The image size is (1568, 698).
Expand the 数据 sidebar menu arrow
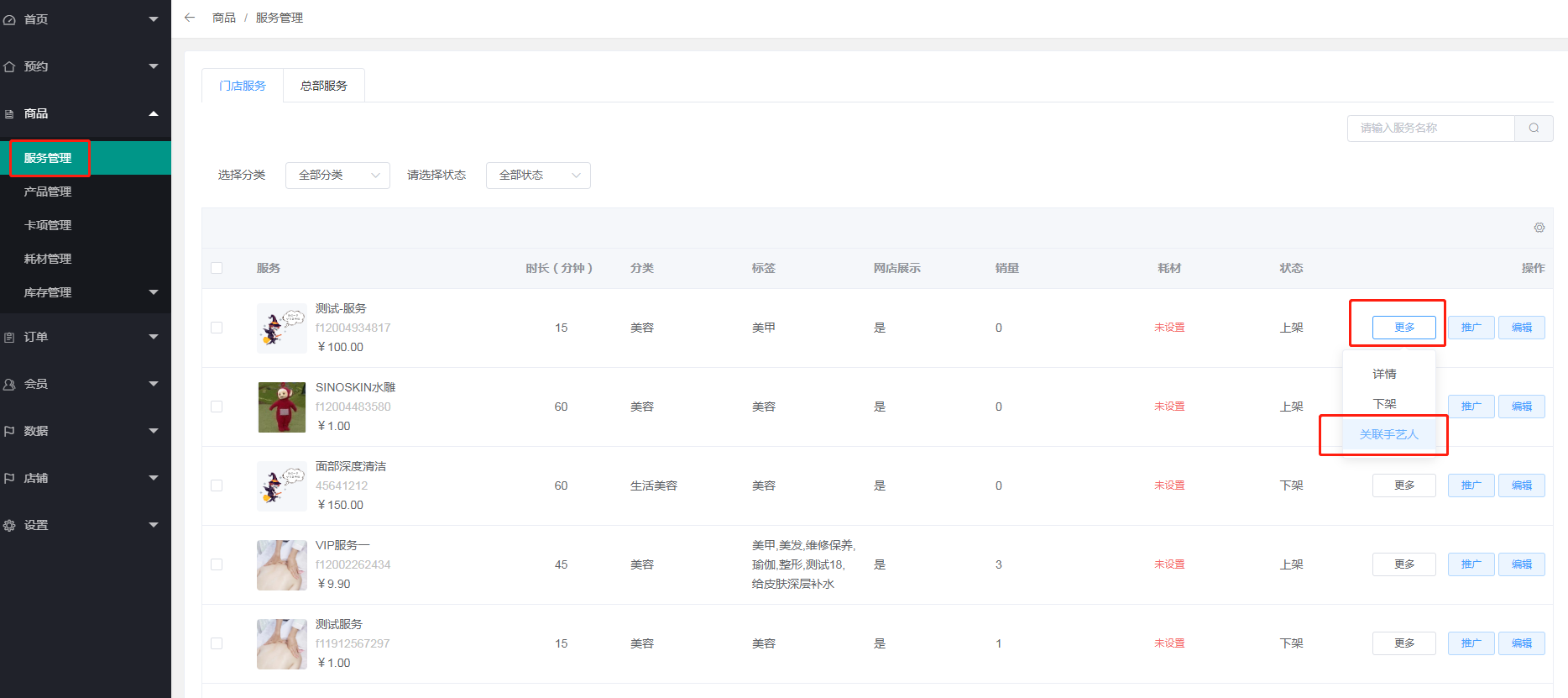tap(154, 431)
